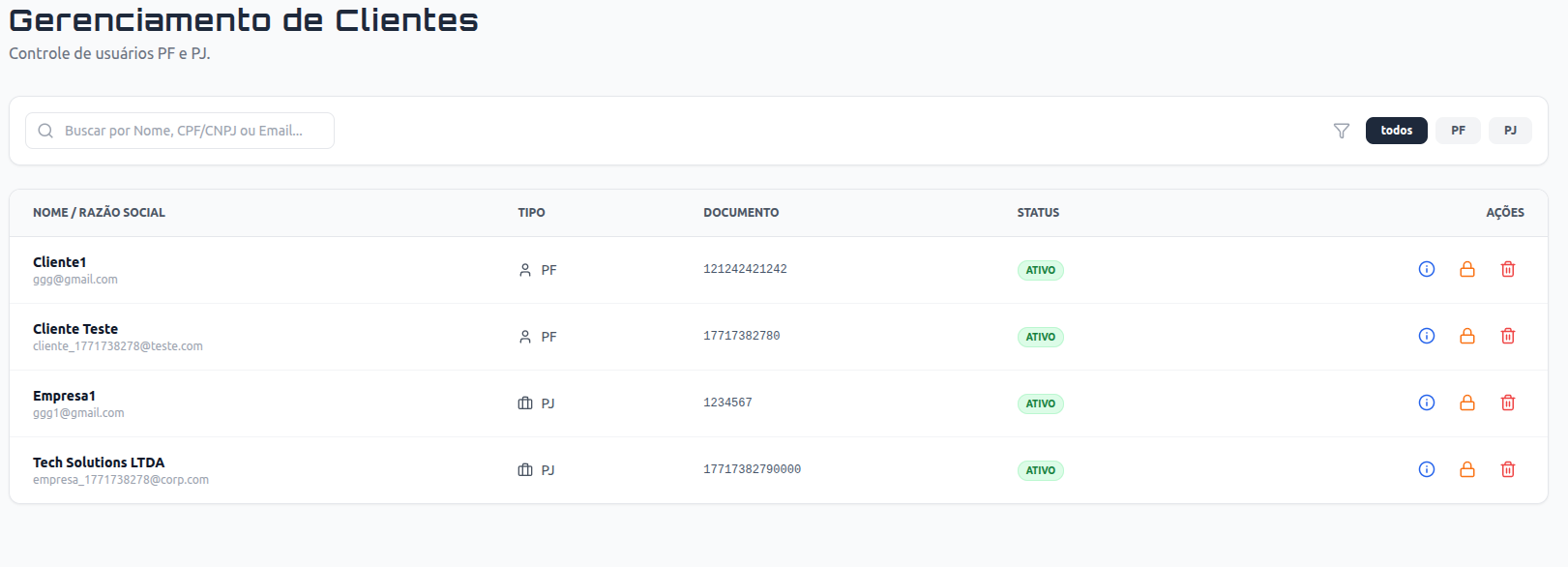The width and height of the screenshot is (1568, 567).
Task: Show info for Empresa1
Action: (x=1426, y=403)
